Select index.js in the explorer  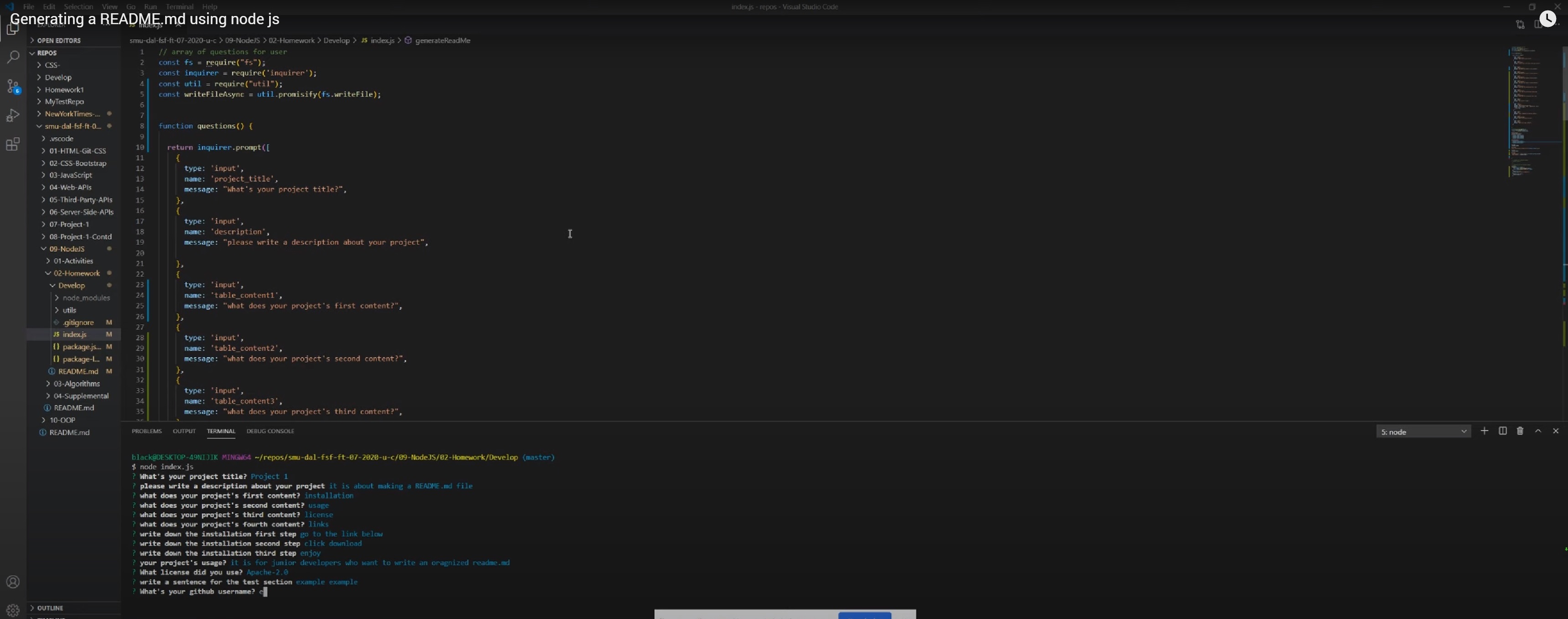click(x=73, y=335)
